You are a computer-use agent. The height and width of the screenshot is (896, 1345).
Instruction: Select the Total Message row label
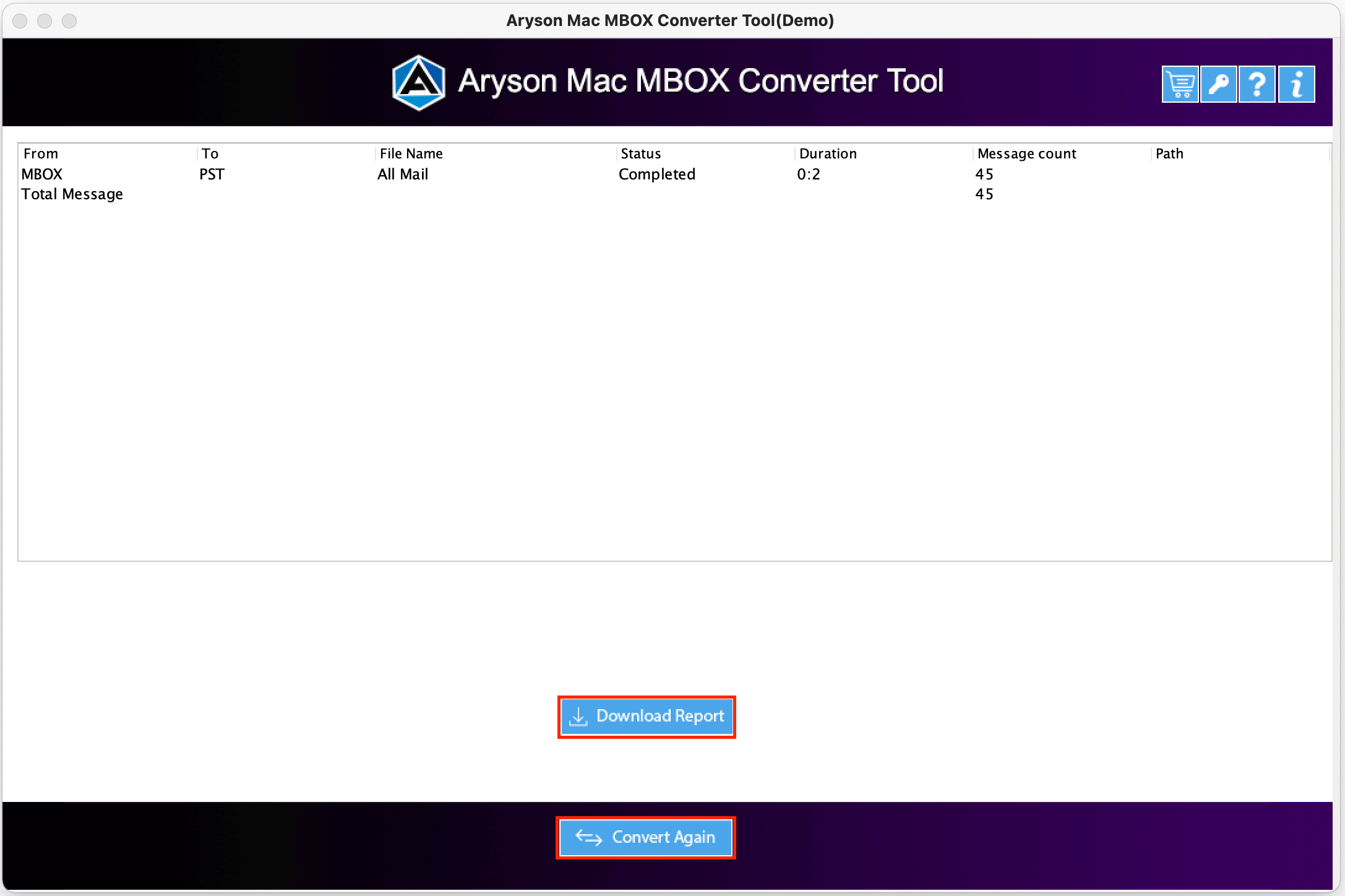tap(72, 194)
